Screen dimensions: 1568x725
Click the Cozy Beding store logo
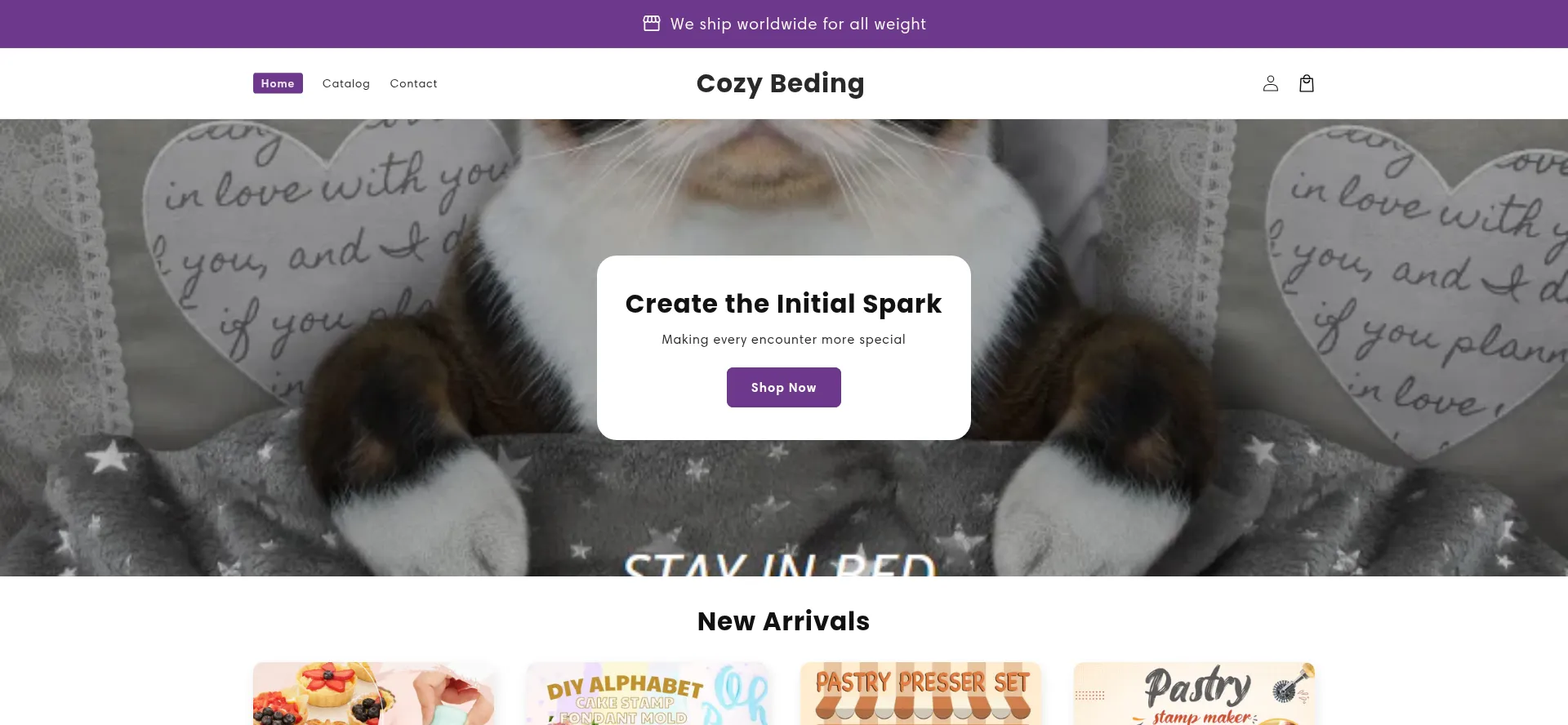[780, 83]
